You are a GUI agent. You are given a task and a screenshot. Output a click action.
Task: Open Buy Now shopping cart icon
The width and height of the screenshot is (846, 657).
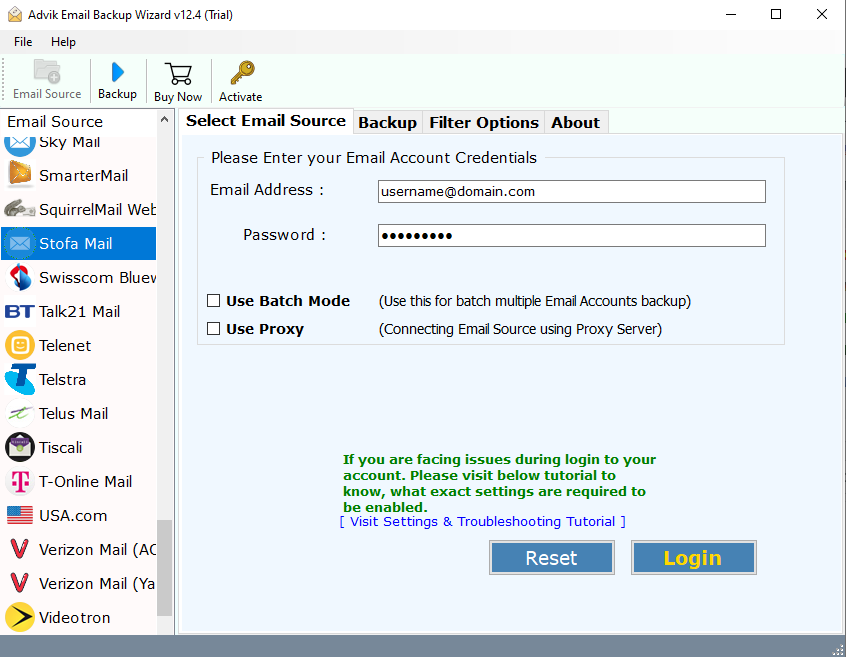click(178, 74)
